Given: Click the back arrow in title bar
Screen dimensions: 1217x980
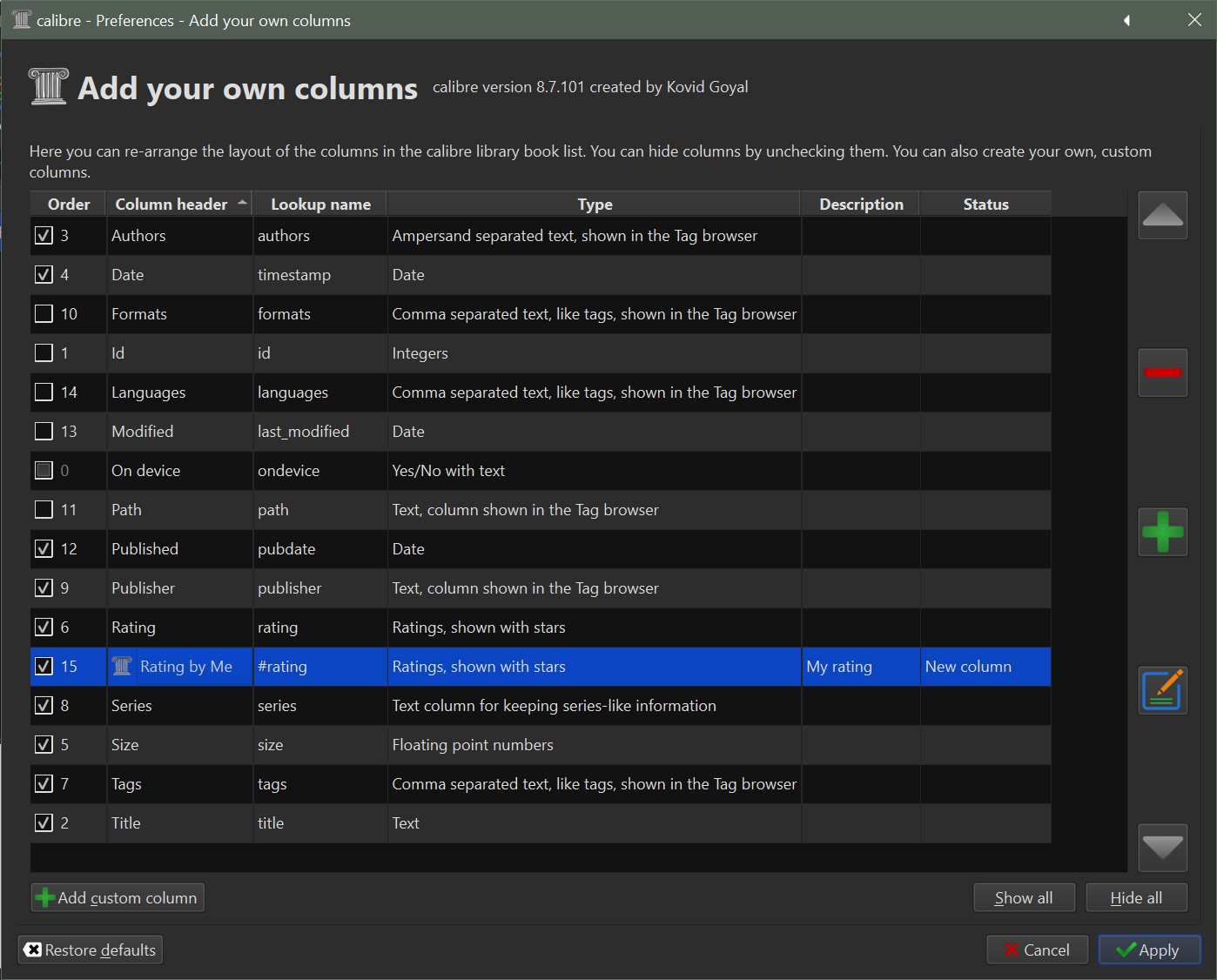Looking at the screenshot, I should (x=1126, y=20).
